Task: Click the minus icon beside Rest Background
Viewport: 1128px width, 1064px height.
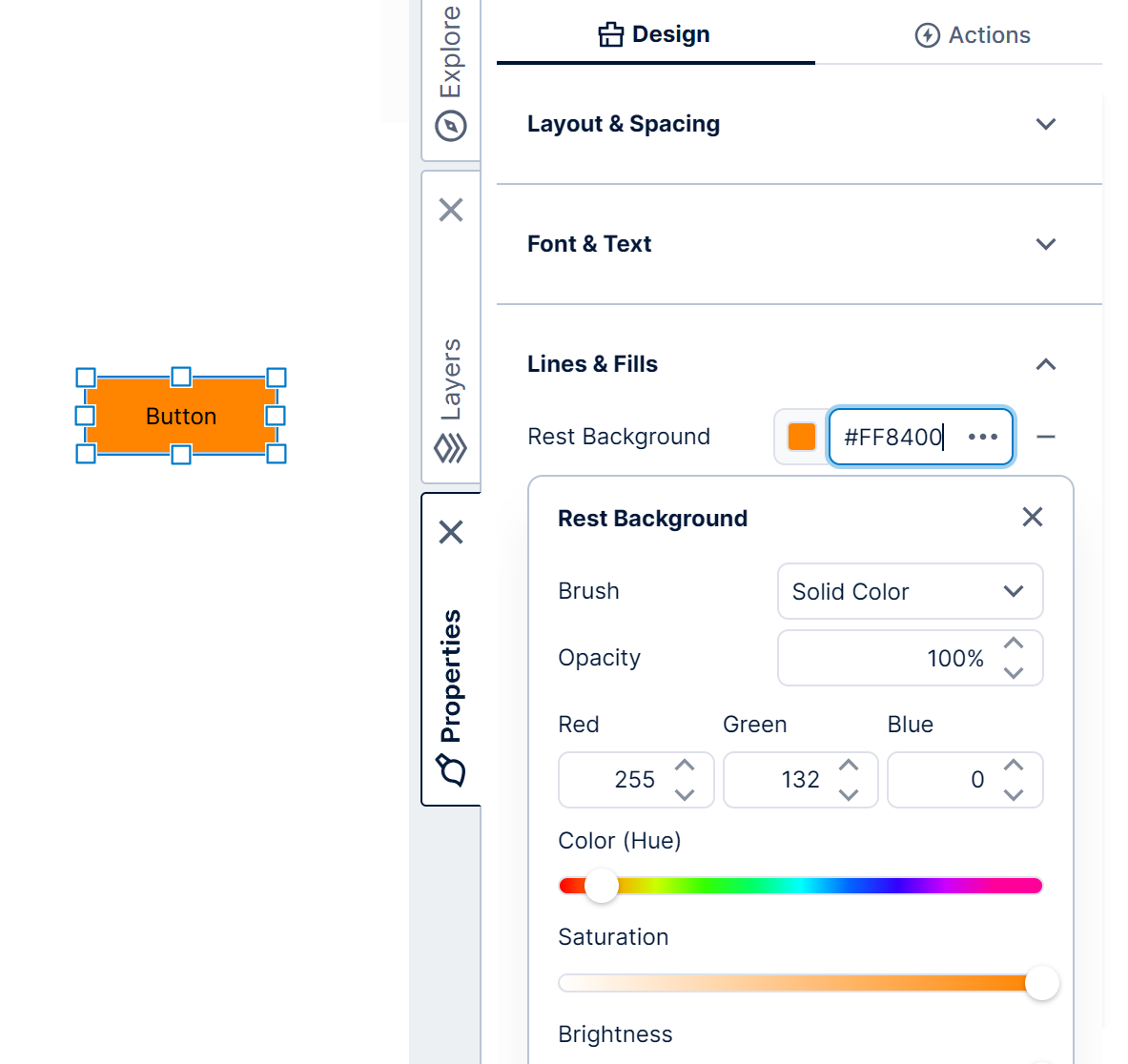Action: click(1046, 437)
